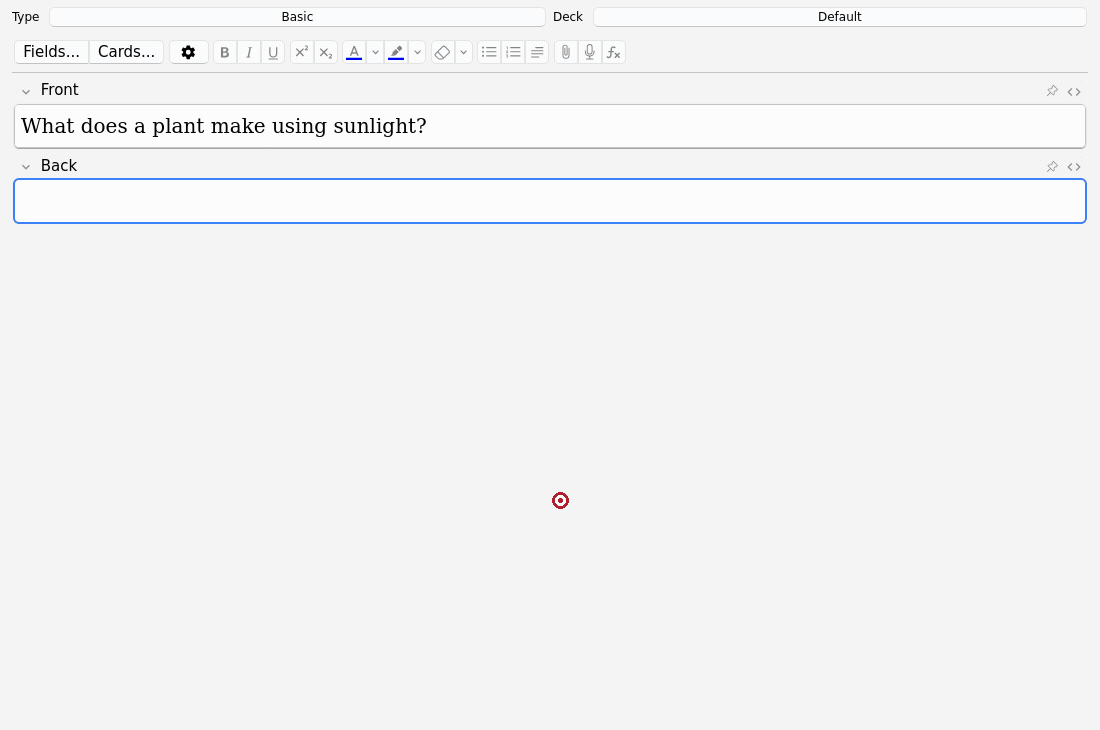The height and width of the screenshot is (730, 1100).
Task: Open the text color picker dropdown
Action: (x=375, y=52)
